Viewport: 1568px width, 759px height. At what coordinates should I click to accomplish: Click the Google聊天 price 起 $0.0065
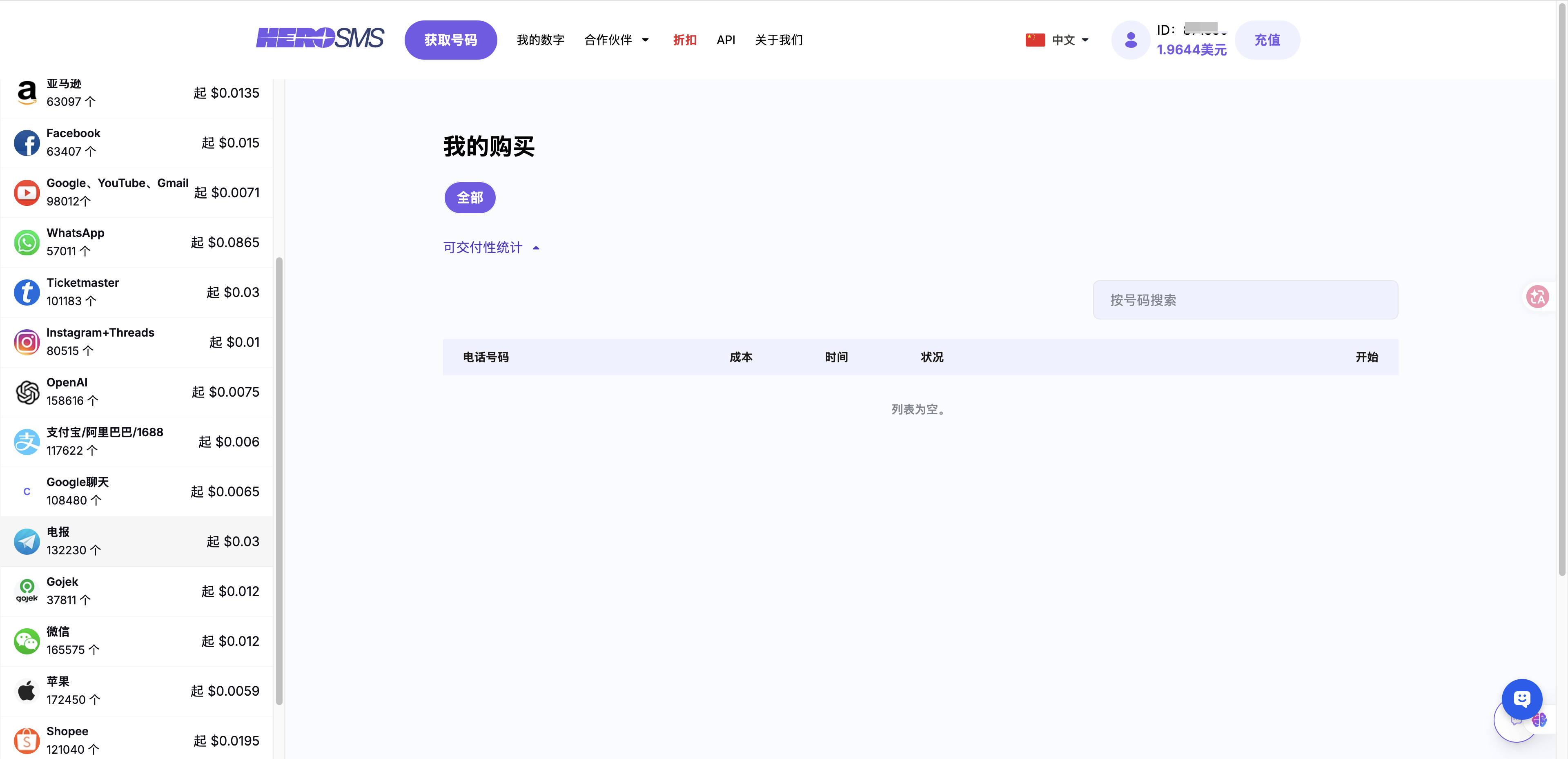coord(225,491)
